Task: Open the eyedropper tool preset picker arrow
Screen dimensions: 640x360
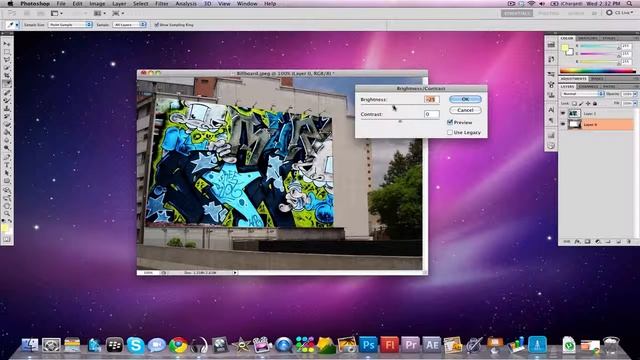Action: (x=17, y=25)
